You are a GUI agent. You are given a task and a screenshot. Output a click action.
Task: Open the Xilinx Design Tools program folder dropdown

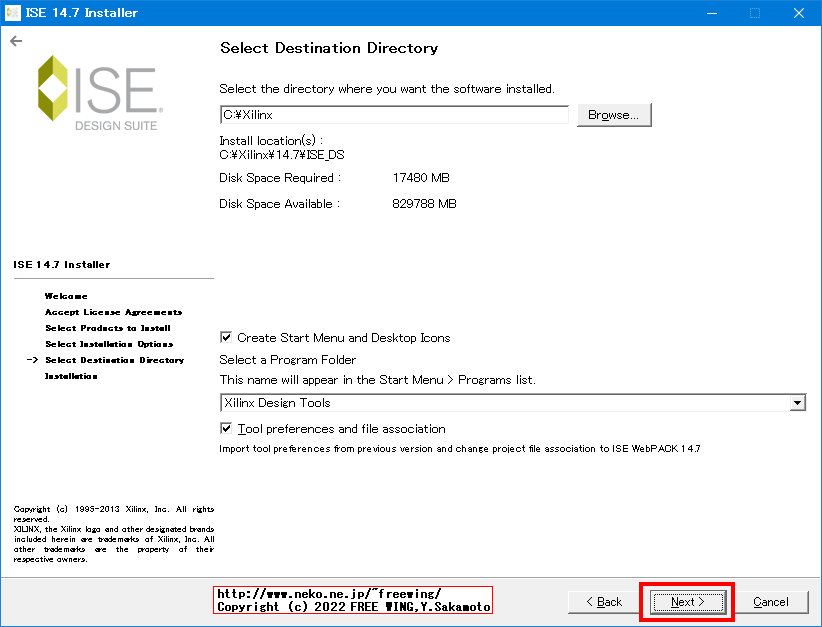[797, 403]
